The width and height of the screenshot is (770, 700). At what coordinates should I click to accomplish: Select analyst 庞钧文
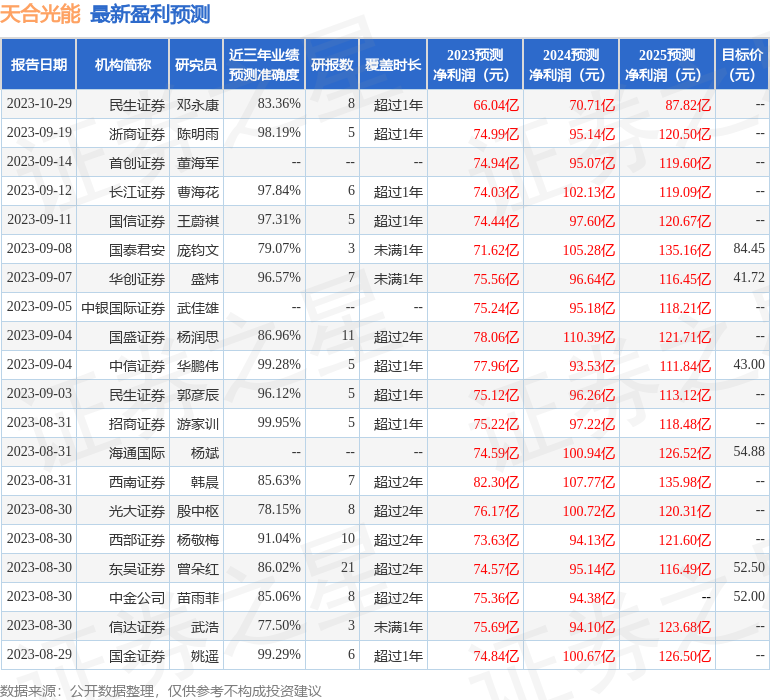198,250
